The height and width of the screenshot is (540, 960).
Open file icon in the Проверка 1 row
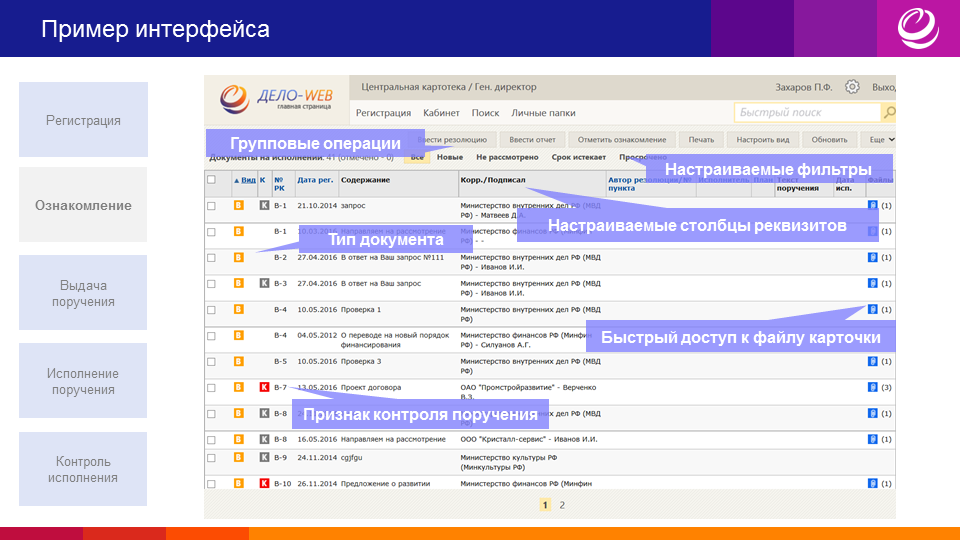click(872, 309)
